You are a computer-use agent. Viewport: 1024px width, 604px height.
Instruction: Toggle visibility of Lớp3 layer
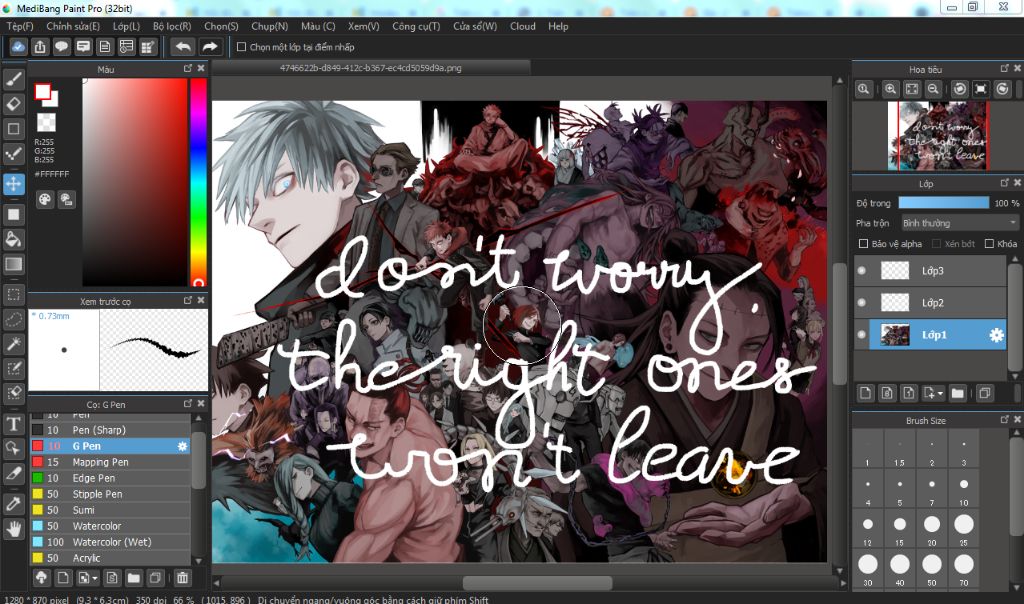pos(861,271)
